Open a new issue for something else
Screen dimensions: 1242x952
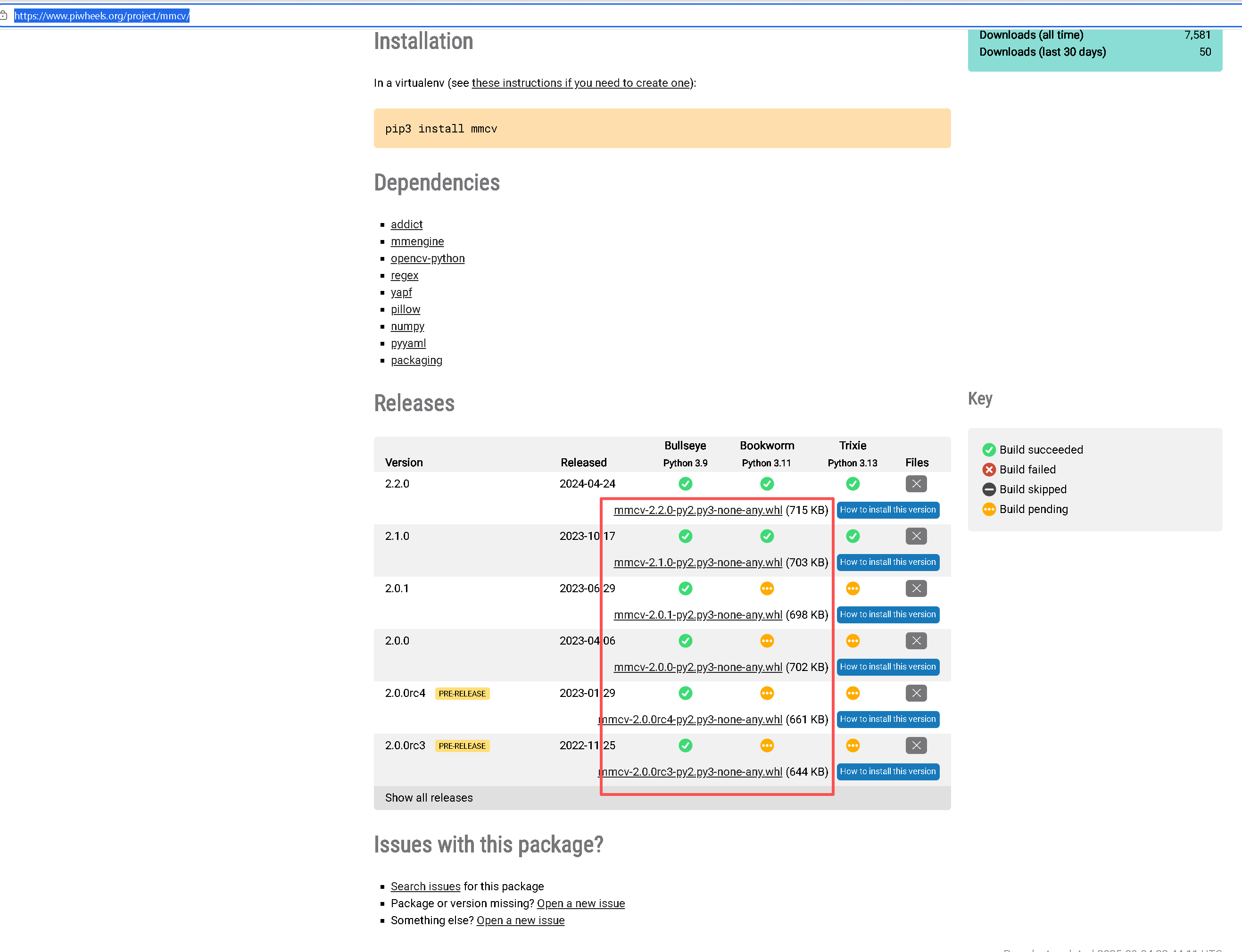tap(520, 921)
